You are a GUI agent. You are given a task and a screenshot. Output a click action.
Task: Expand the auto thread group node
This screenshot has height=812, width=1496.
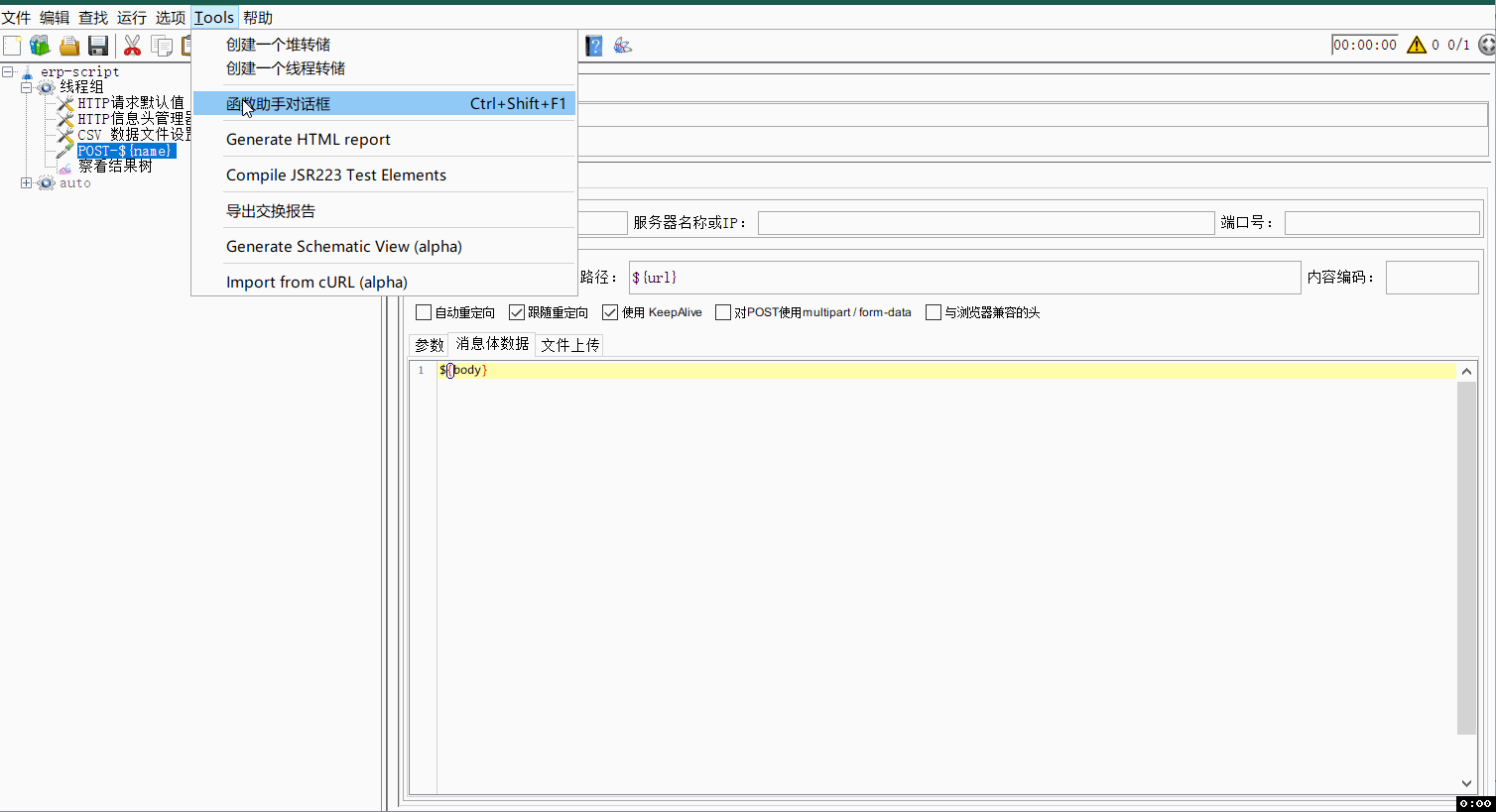(26, 182)
